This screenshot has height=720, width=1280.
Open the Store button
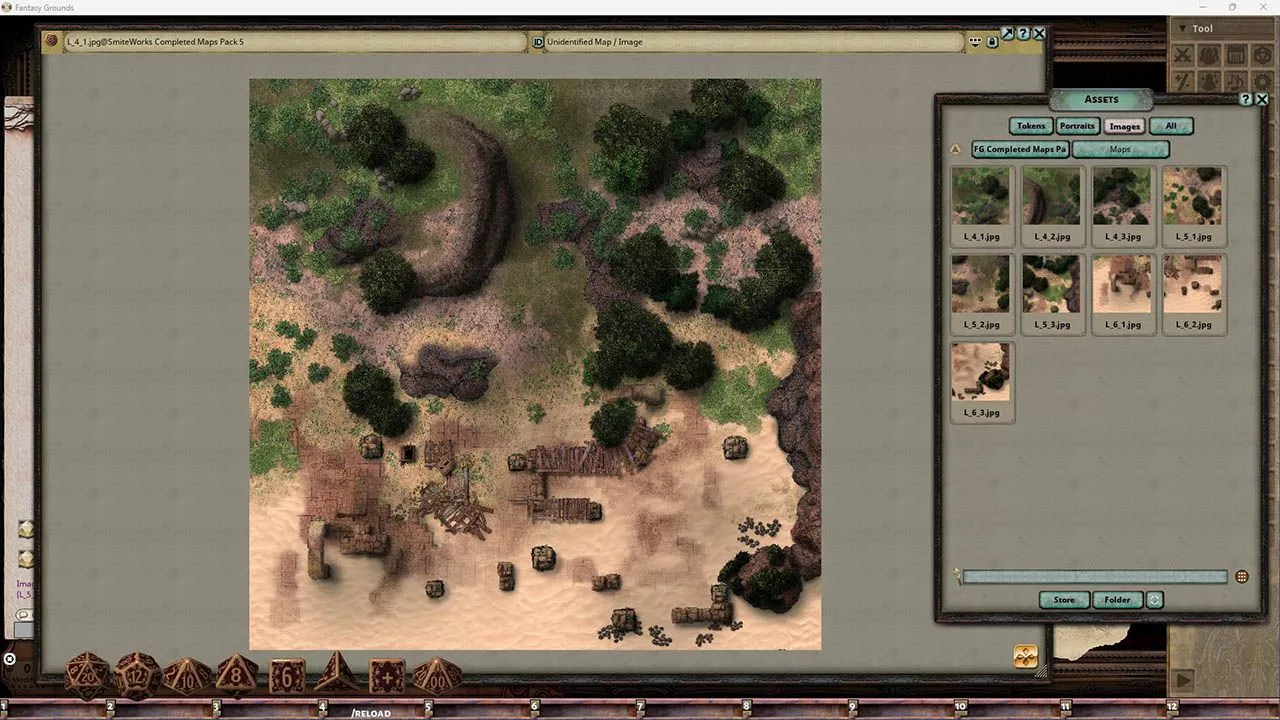(1064, 600)
